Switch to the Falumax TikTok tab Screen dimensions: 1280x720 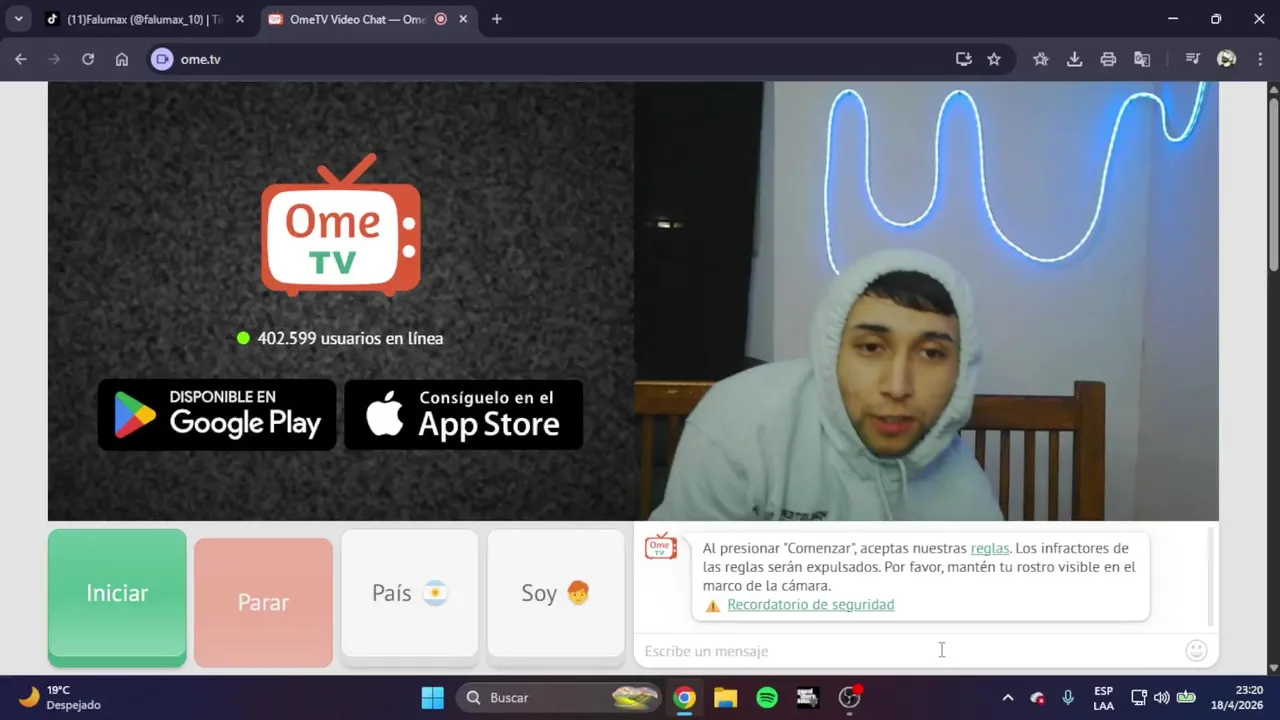coord(144,19)
